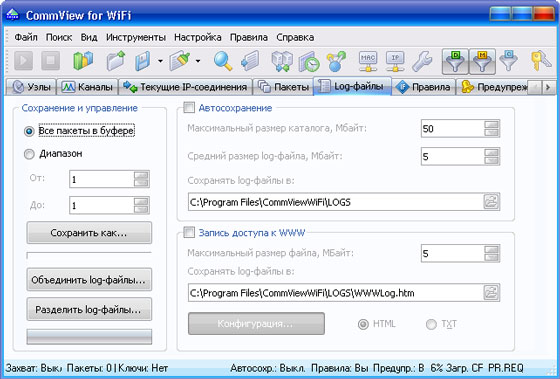Switch to Текущие IP-соединения tab
This screenshot has height=379, width=560.
[185, 87]
